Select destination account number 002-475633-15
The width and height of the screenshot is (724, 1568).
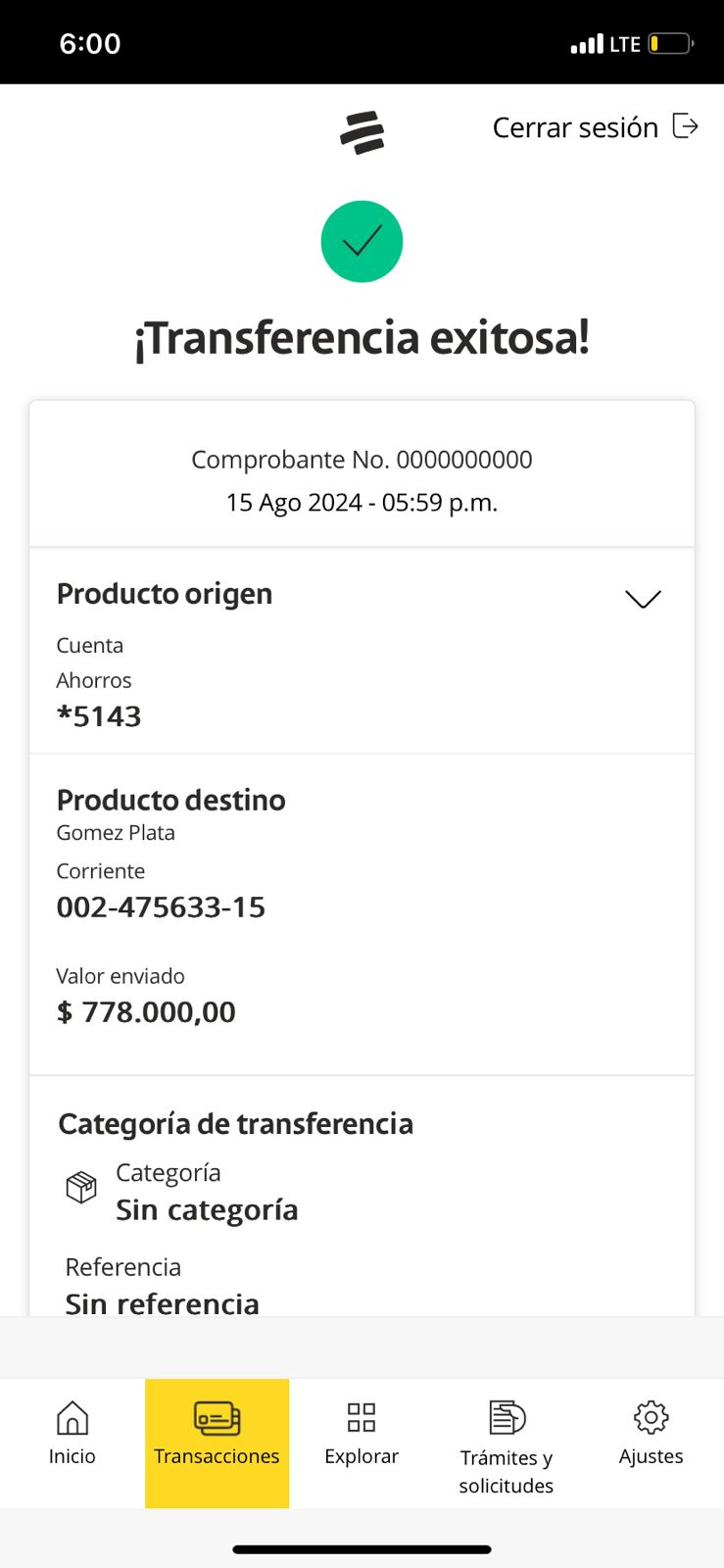161,907
